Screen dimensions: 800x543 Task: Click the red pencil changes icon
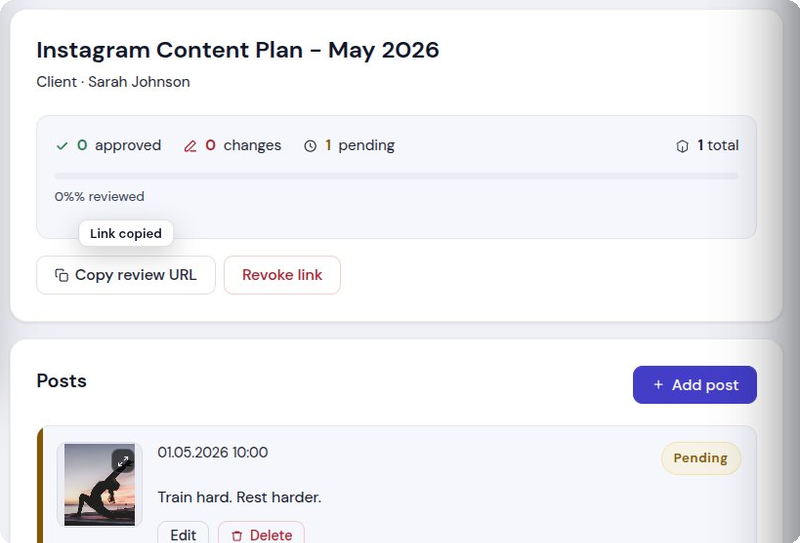click(x=190, y=146)
